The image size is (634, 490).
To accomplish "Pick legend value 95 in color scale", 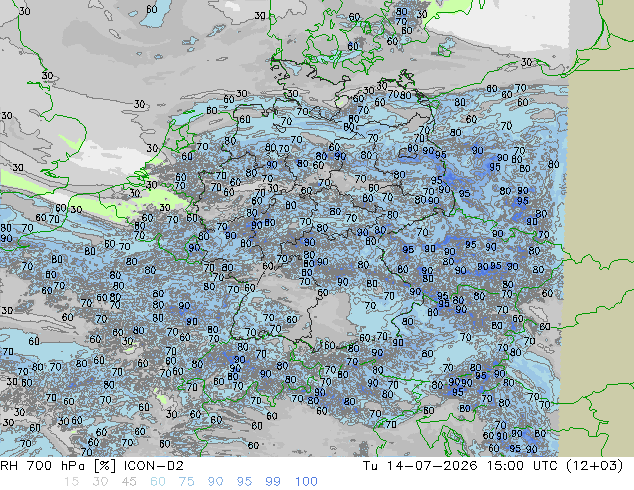I will pos(244,482).
